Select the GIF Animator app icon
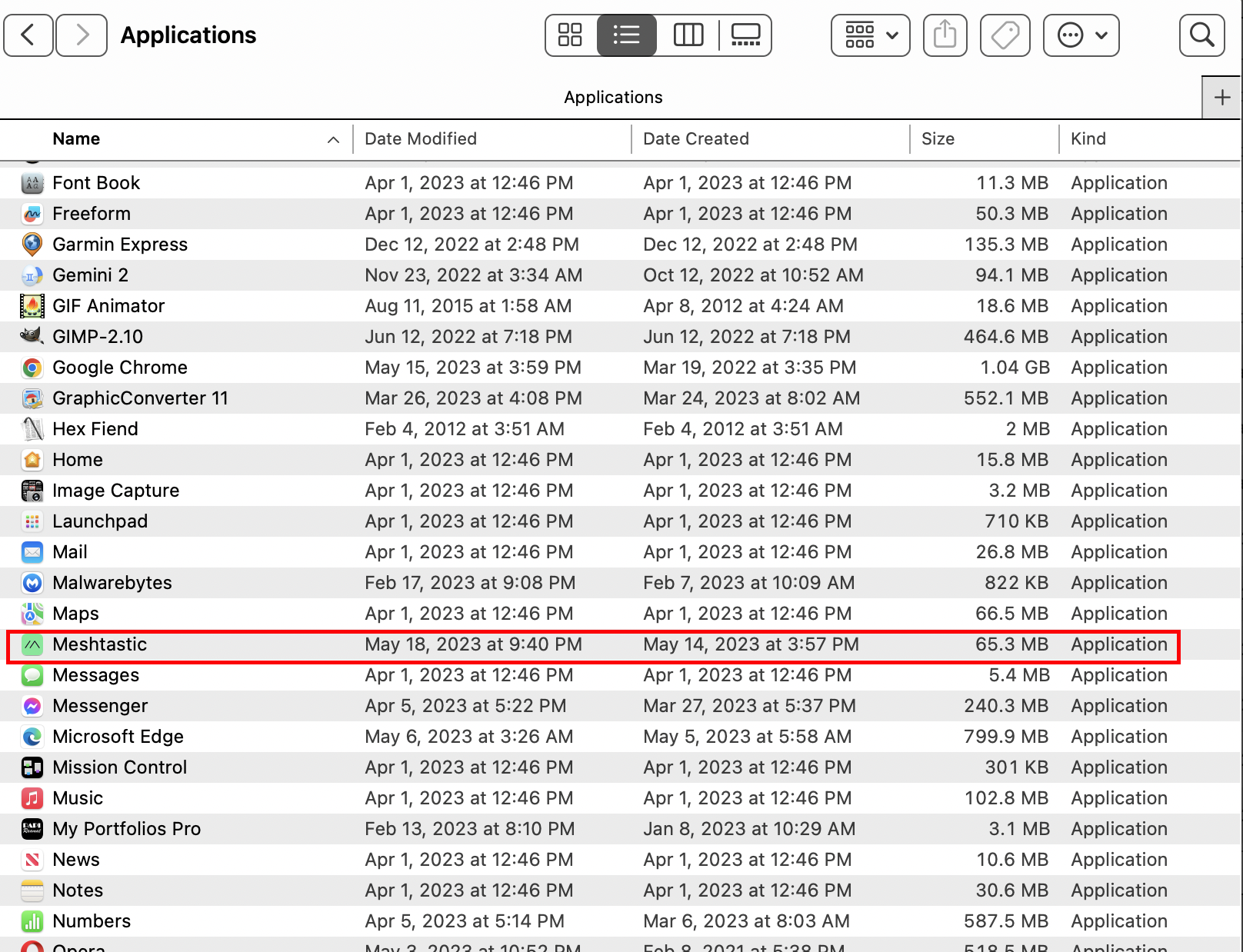Screen dimensions: 1243x952 click(x=32, y=306)
